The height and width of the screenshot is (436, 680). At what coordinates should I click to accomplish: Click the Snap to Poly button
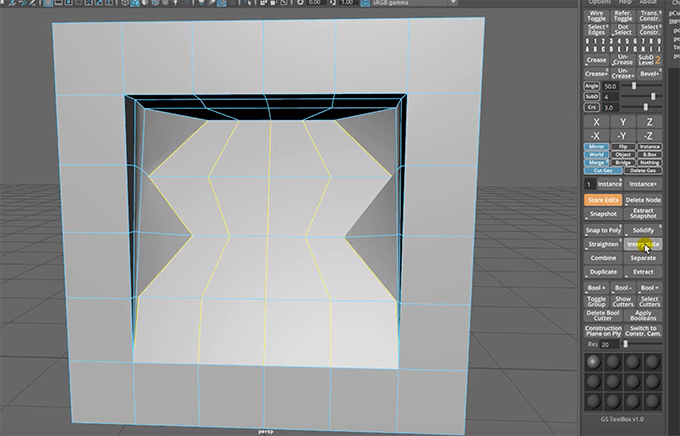(603, 230)
